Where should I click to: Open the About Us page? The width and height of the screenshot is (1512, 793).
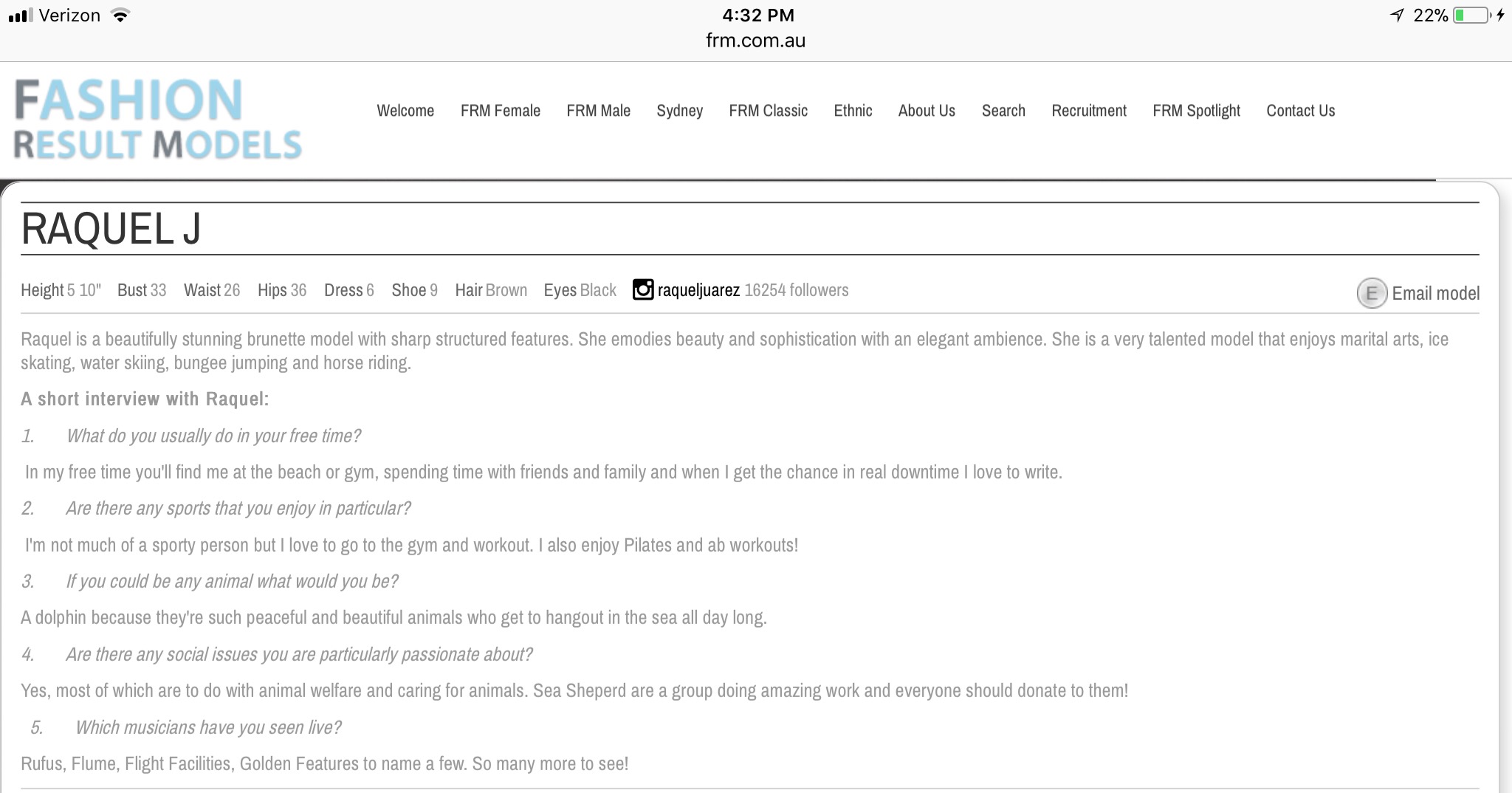(927, 111)
